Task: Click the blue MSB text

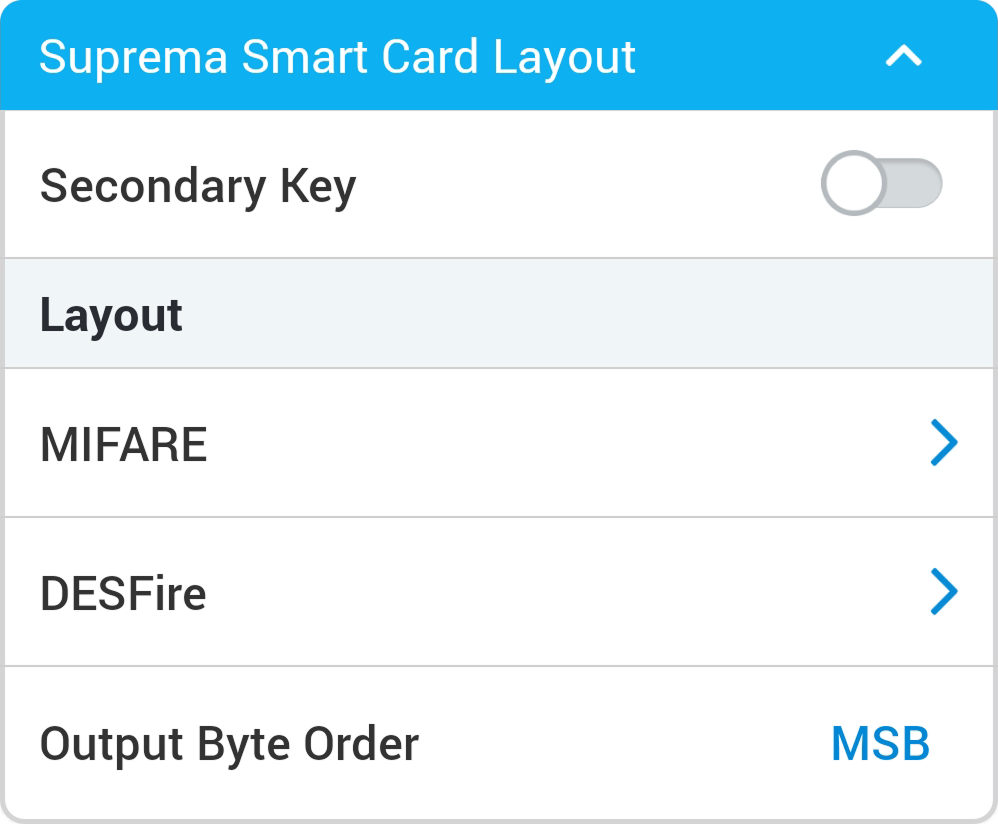Action: 880,744
